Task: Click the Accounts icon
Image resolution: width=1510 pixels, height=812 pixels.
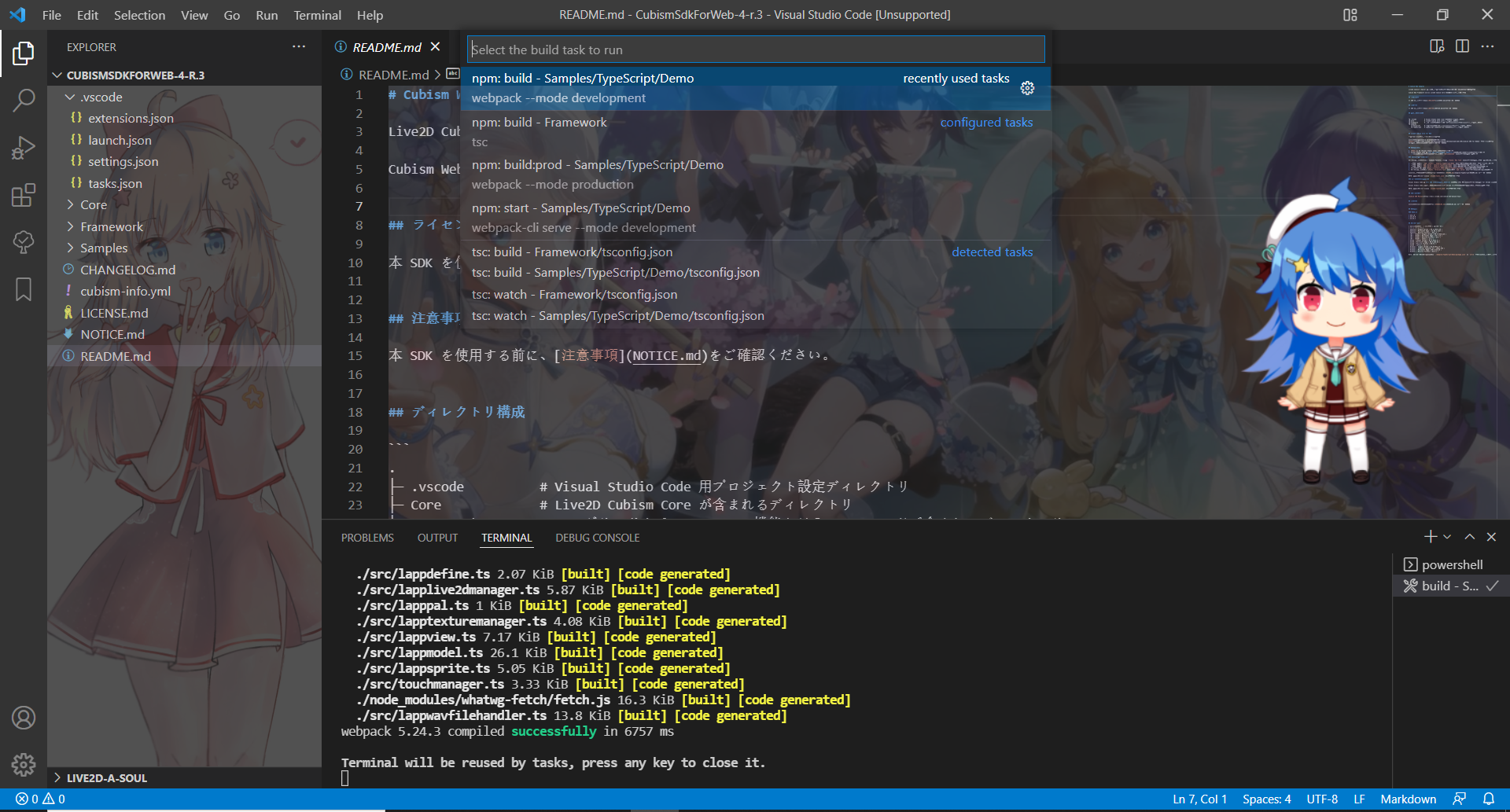Action: click(x=24, y=718)
